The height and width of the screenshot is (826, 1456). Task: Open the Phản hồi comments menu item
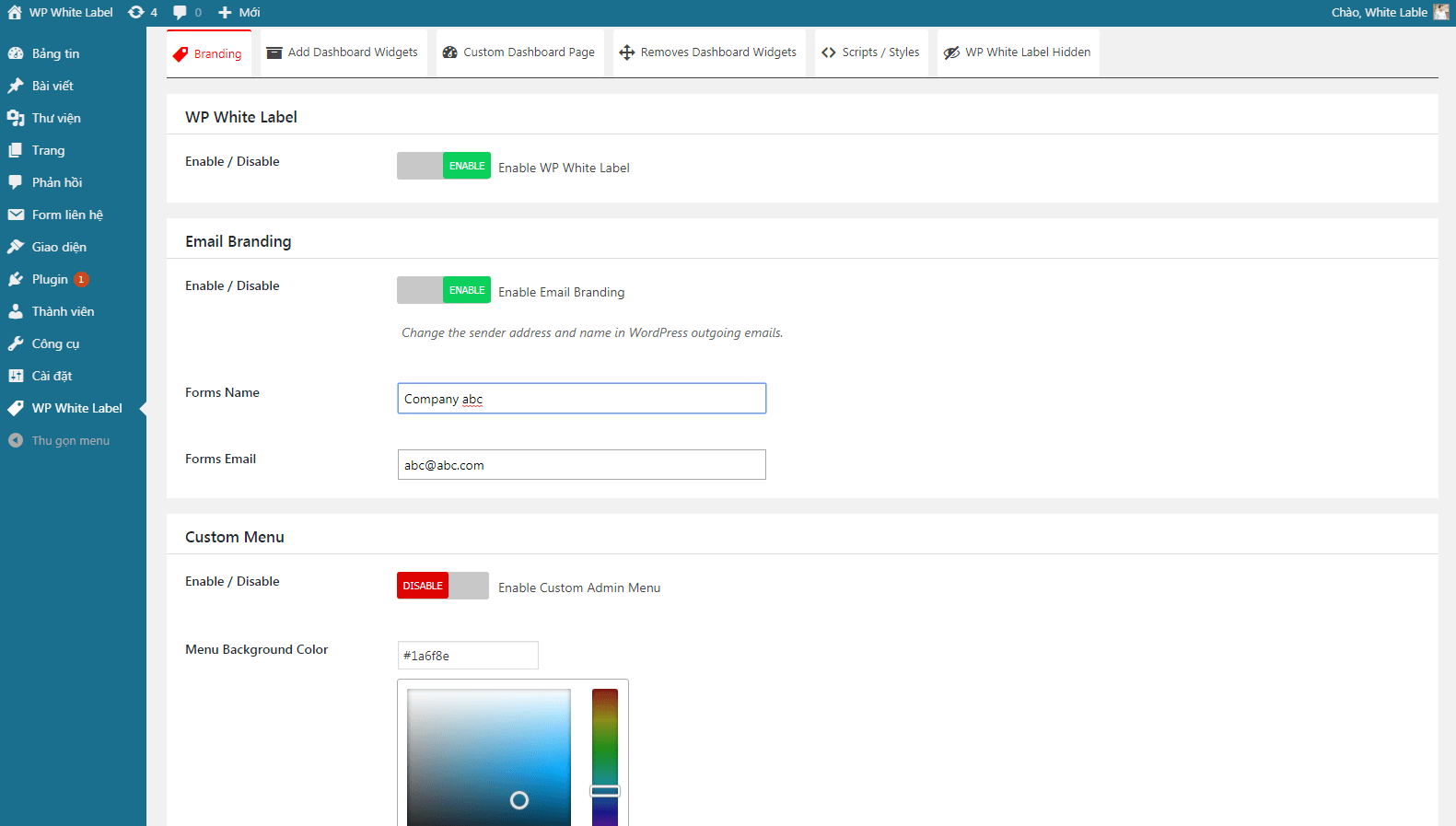pos(73,182)
